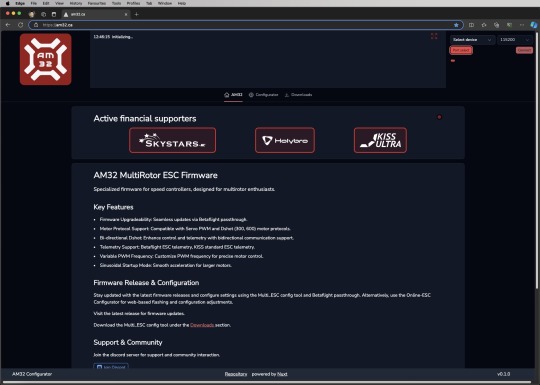Open the Repository link in footer
Screen dimensions: 540x385
click(x=236, y=374)
